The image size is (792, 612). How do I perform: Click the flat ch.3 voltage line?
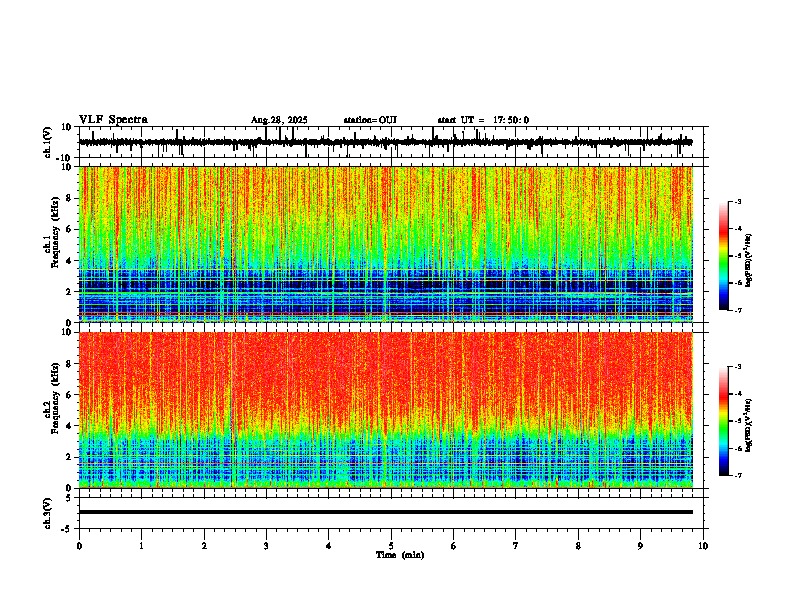click(386, 512)
